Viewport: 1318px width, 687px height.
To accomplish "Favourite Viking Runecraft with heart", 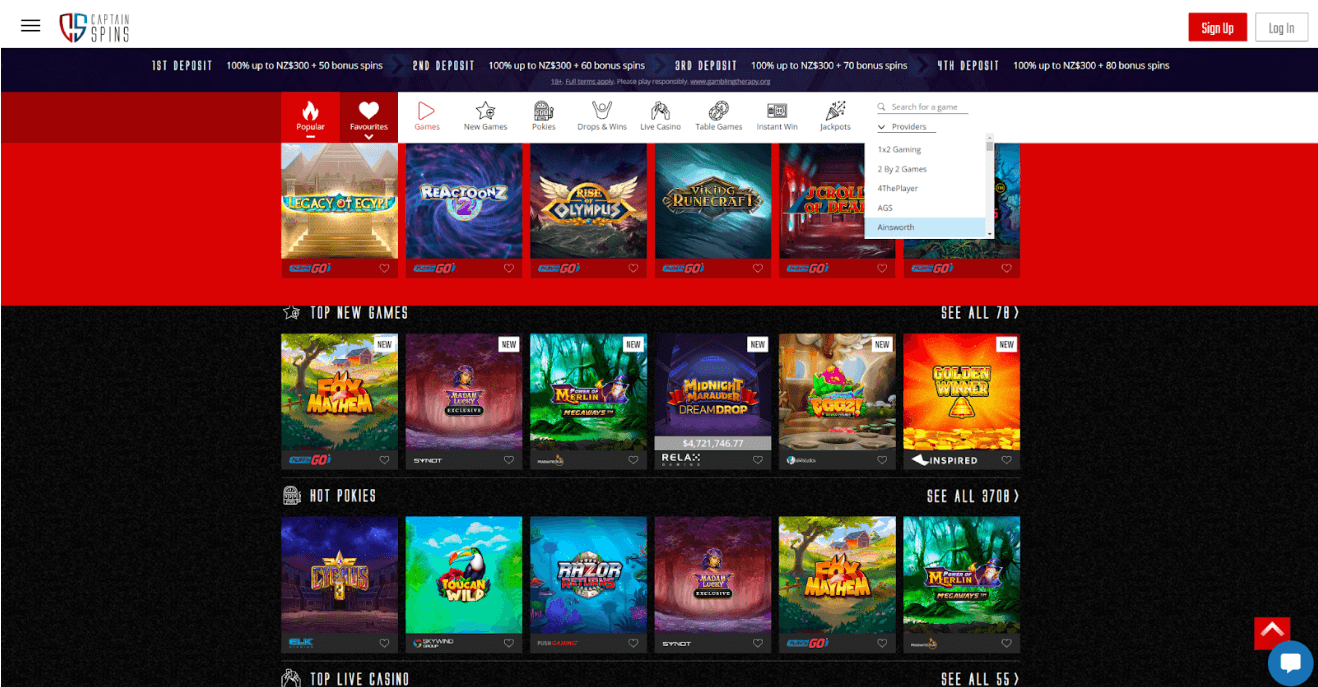I will coord(757,268).
